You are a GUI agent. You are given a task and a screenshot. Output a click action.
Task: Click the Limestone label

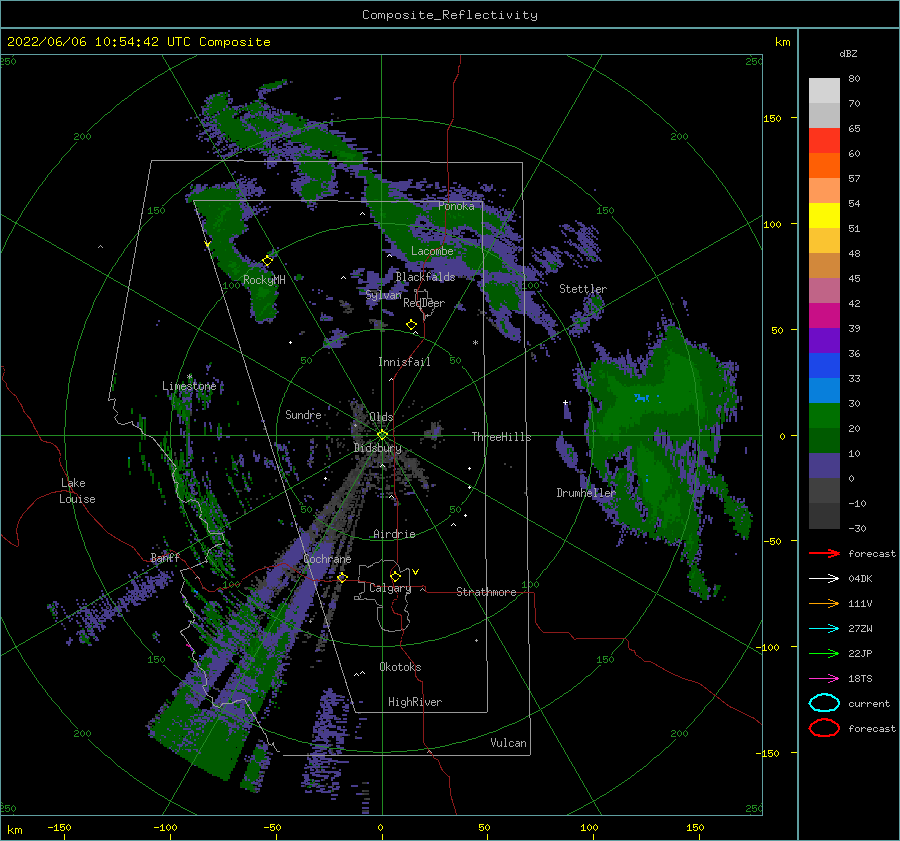point(189,386)
